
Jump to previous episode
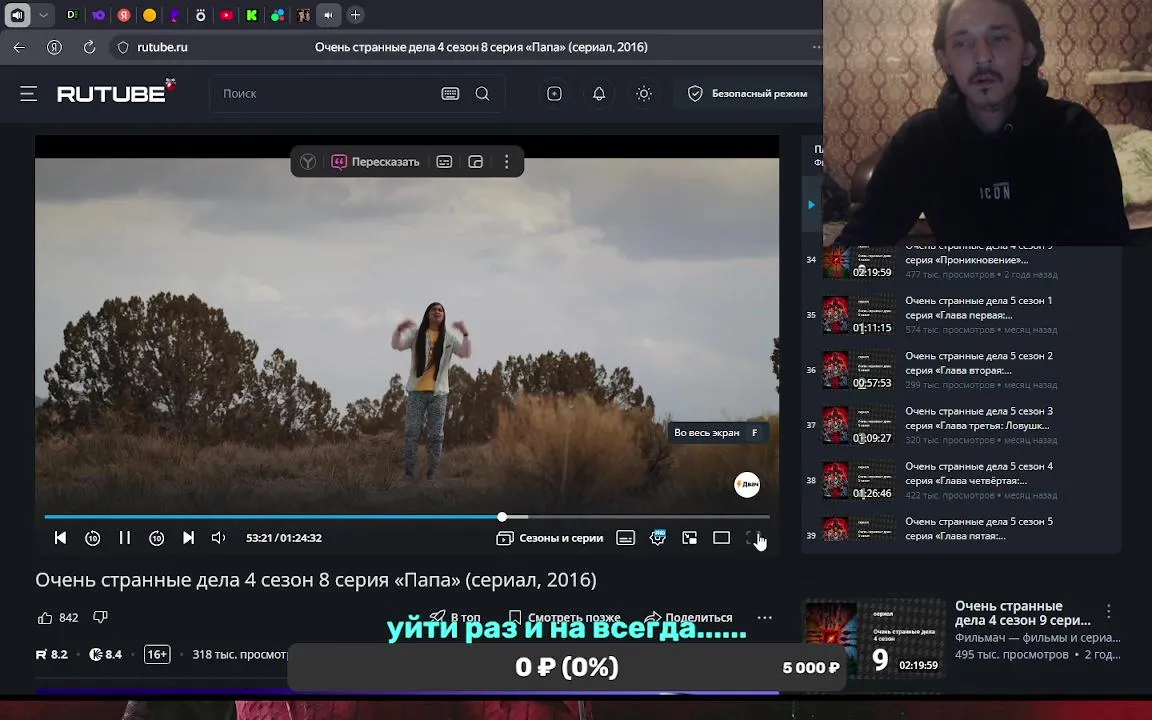click(x=60, y=538)
